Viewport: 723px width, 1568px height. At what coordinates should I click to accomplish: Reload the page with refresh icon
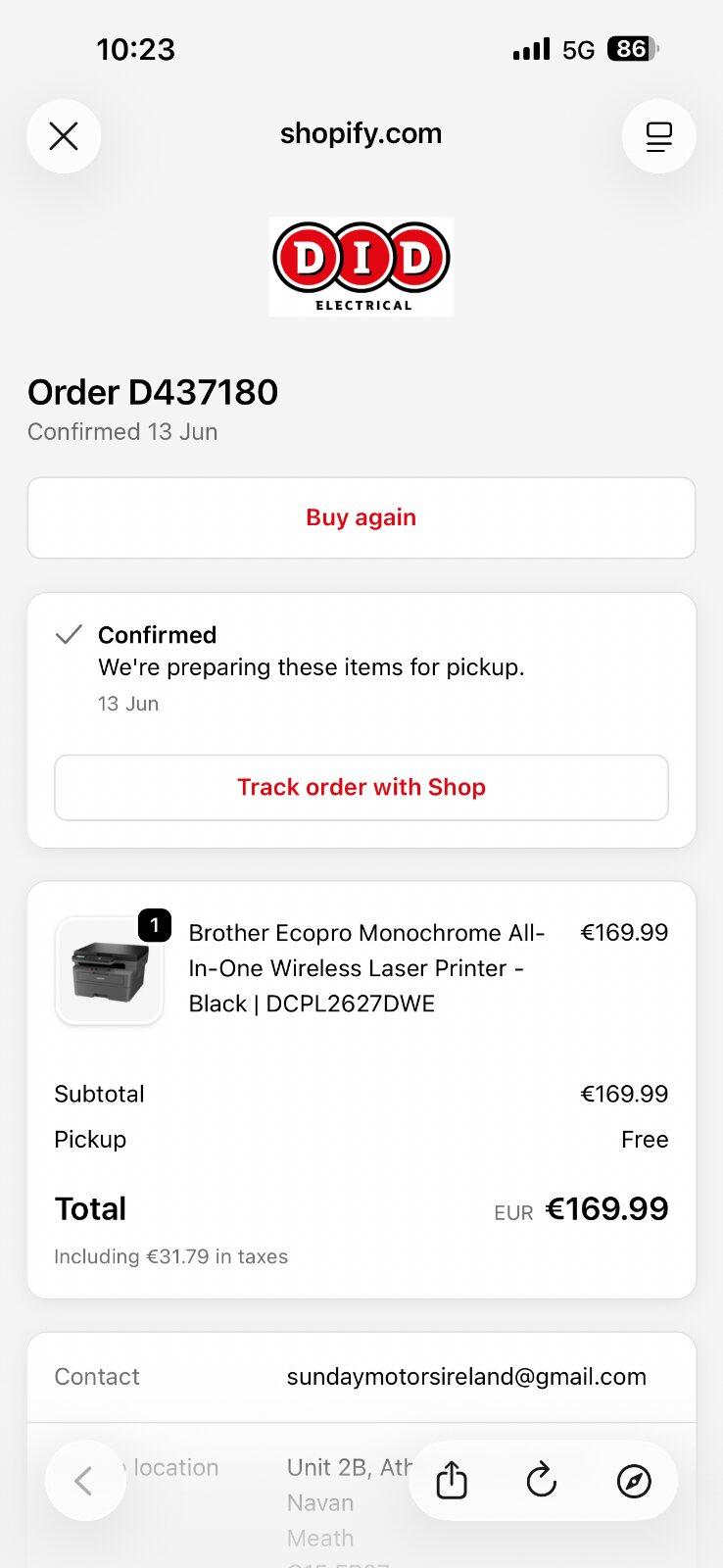(x=542, y=1480)
